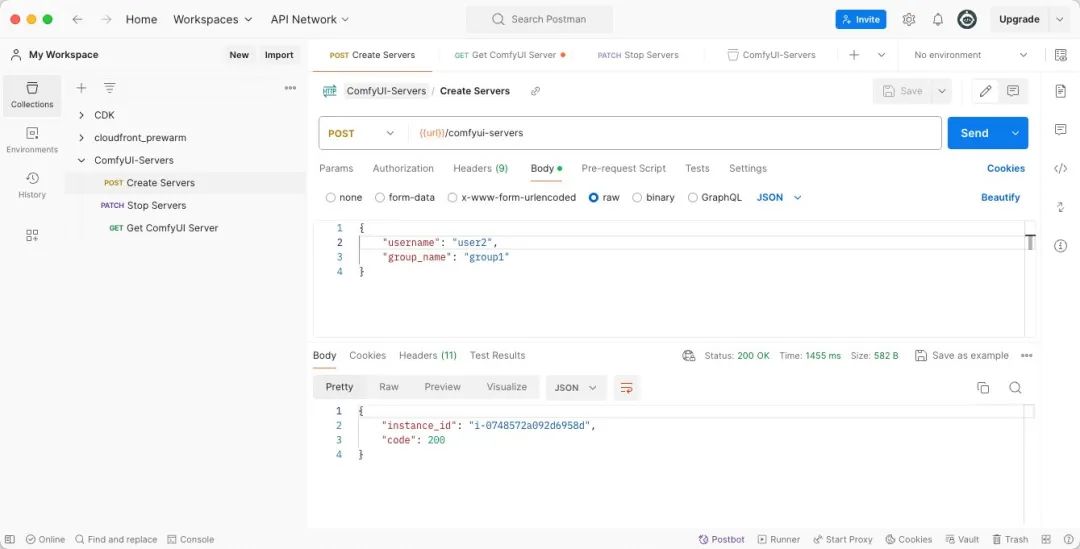Open response JSON format dropdown
This screenshot has height=549, width=1080.
point(576,388)
